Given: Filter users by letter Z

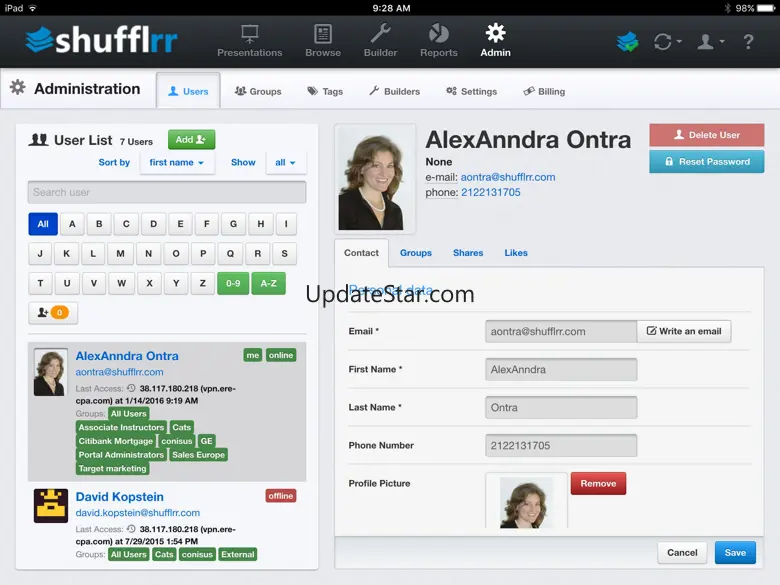Looking at the screenshot, I should 202,283.
